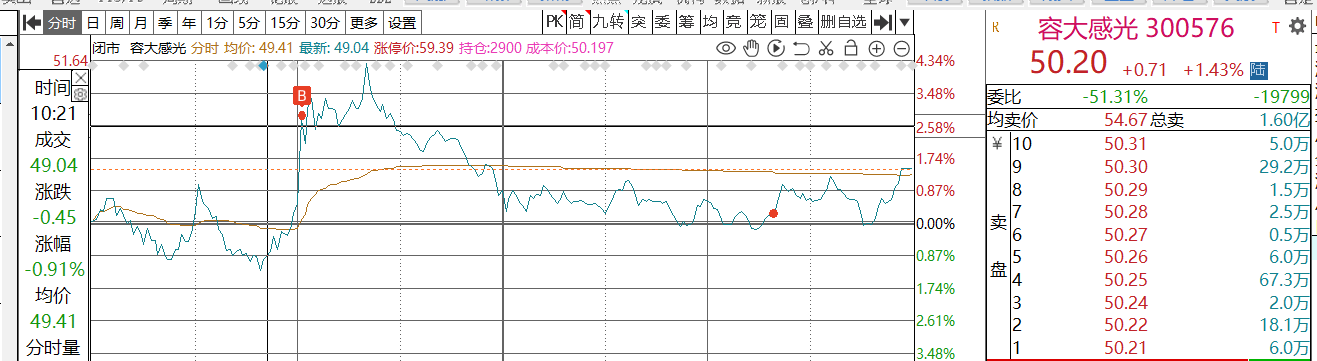Image resolution: width=1317 pixels, height=361 pixels.
Task: Click the 设置 settings button
Action: pyautogui.click(x=402, y=22)
